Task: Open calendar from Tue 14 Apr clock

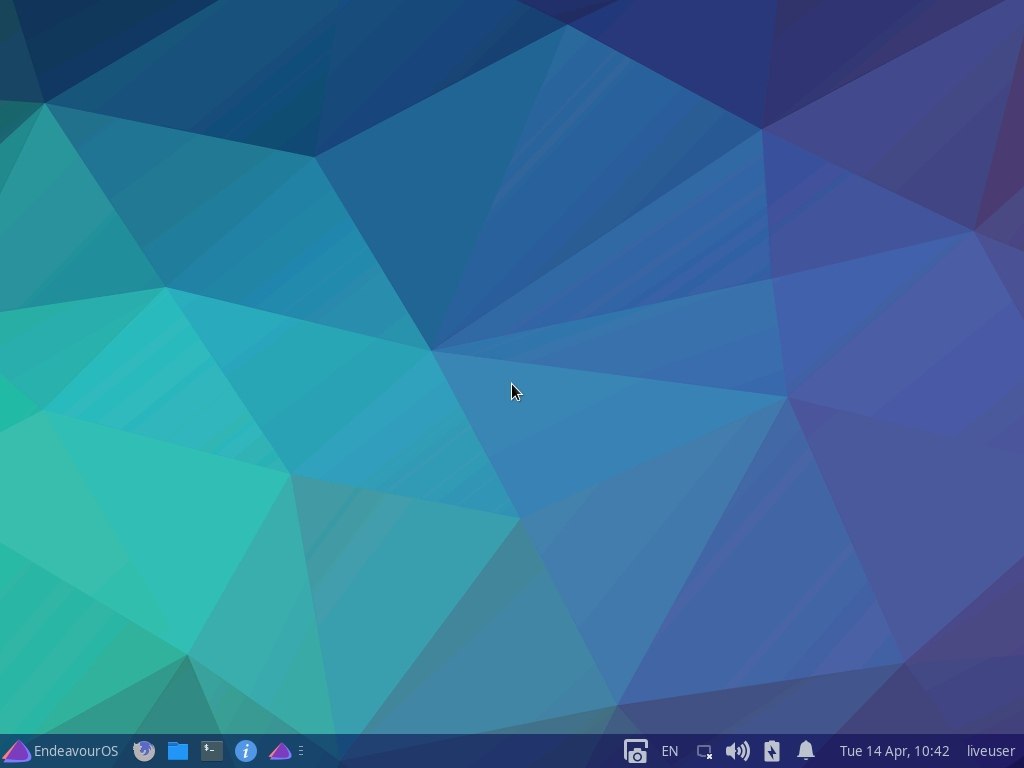Action: coord(894,751)
